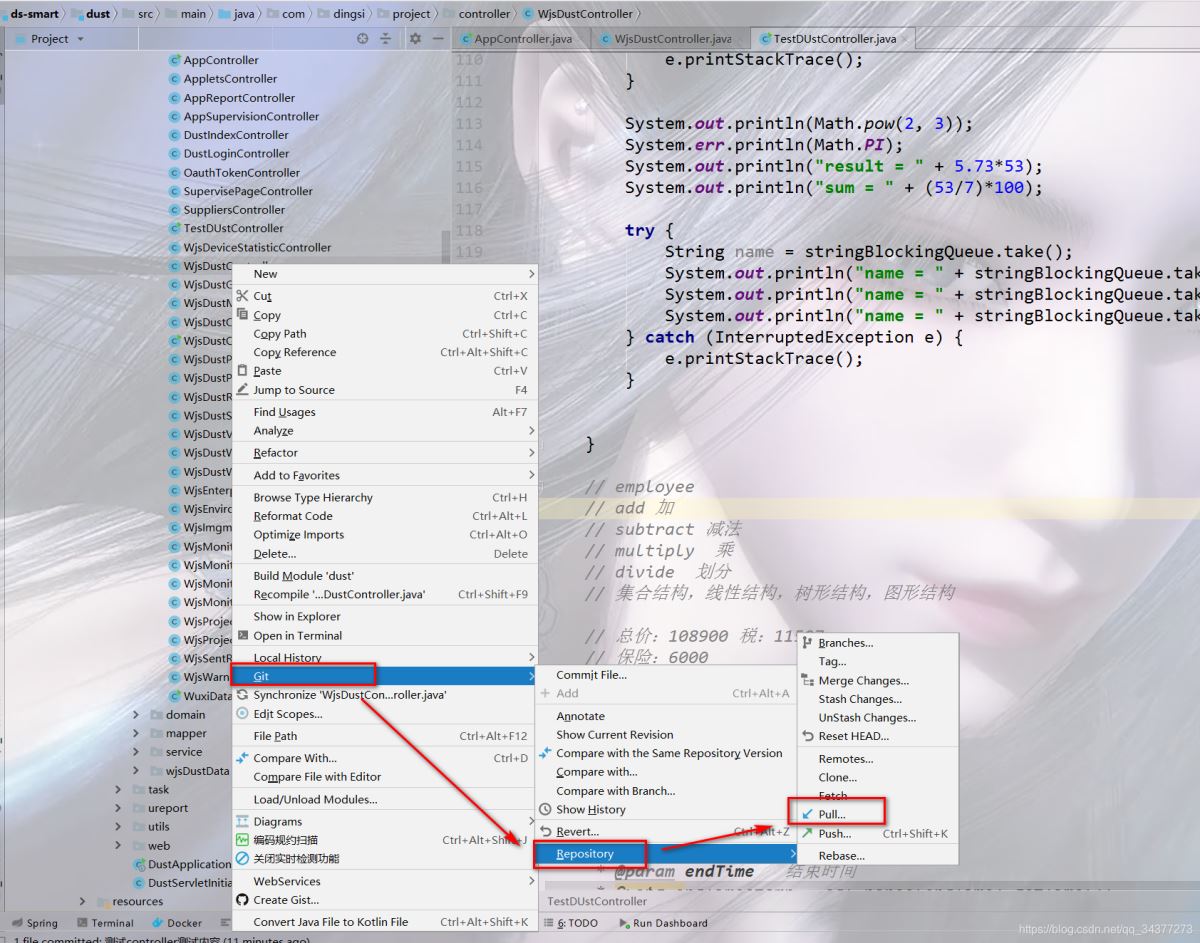Expand the mapper folder node
This screenshot has height=943, width=1200.
coord(137,734)
